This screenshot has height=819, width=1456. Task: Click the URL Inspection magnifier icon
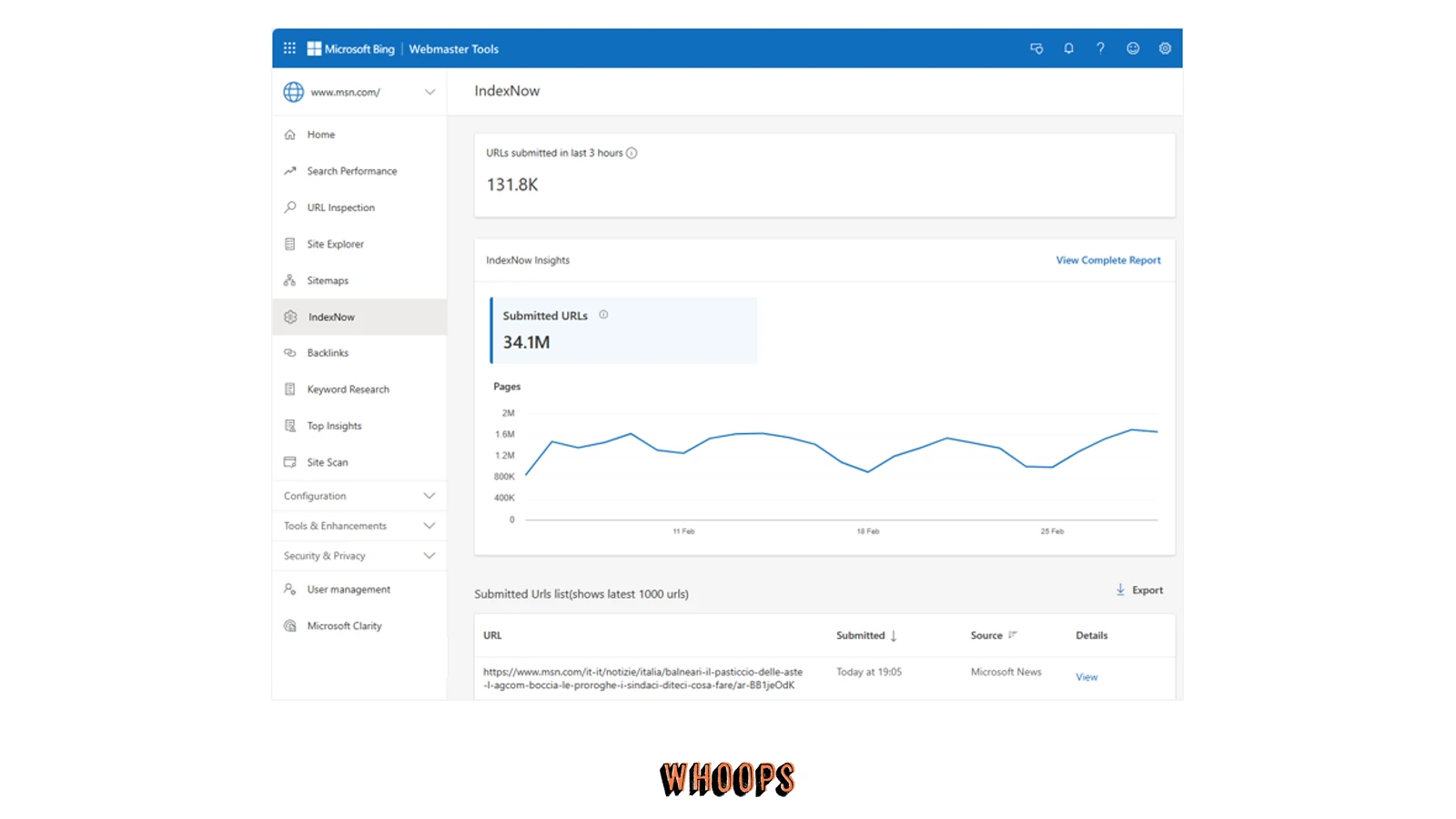289,207
